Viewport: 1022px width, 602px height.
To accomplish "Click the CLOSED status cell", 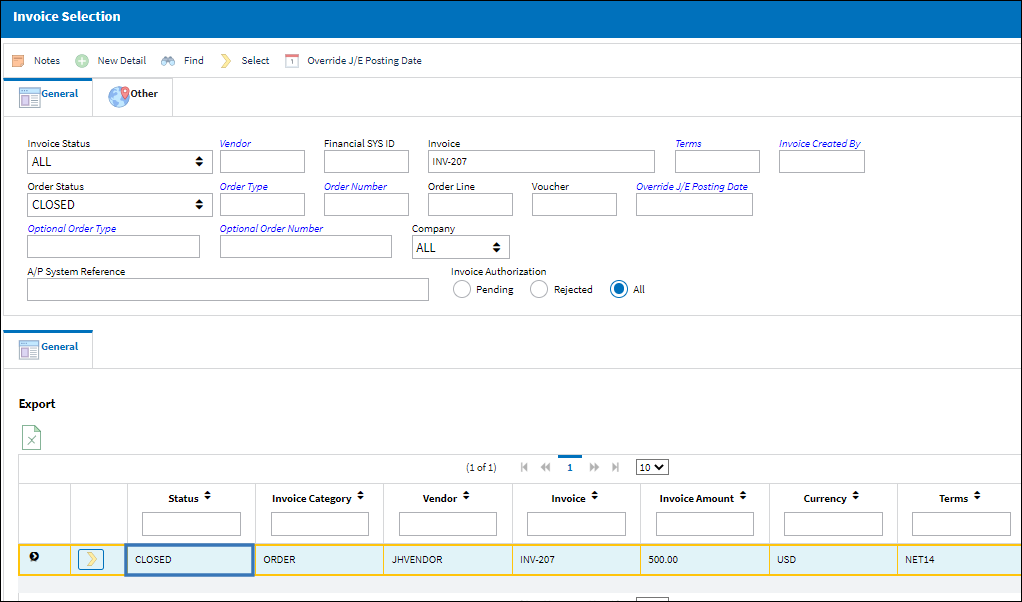I will (x=189, y=560).
